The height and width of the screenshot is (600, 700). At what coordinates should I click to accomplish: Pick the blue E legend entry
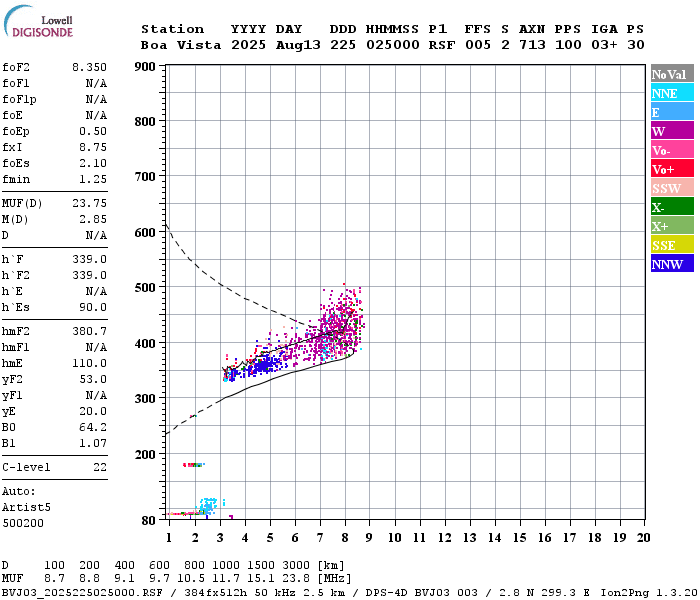pyautogui.click(x=671, y=112)
